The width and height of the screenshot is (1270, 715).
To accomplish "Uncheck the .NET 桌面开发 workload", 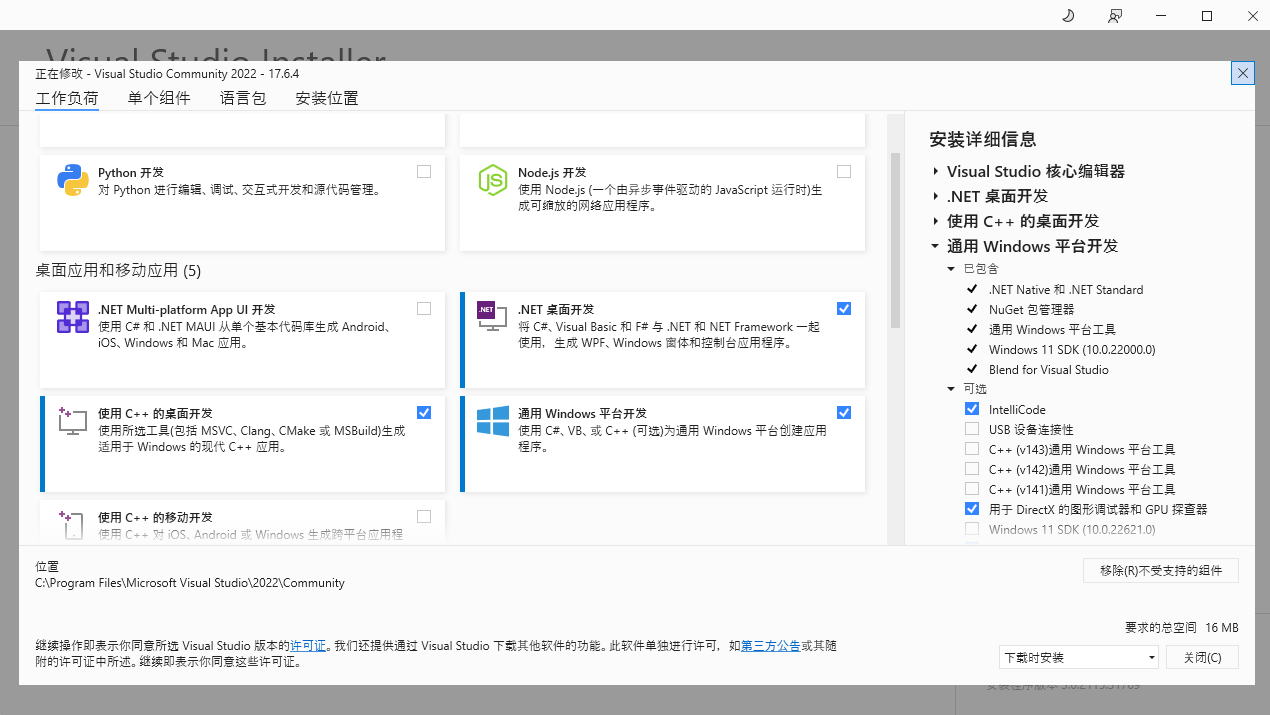I will pos(844,308).
